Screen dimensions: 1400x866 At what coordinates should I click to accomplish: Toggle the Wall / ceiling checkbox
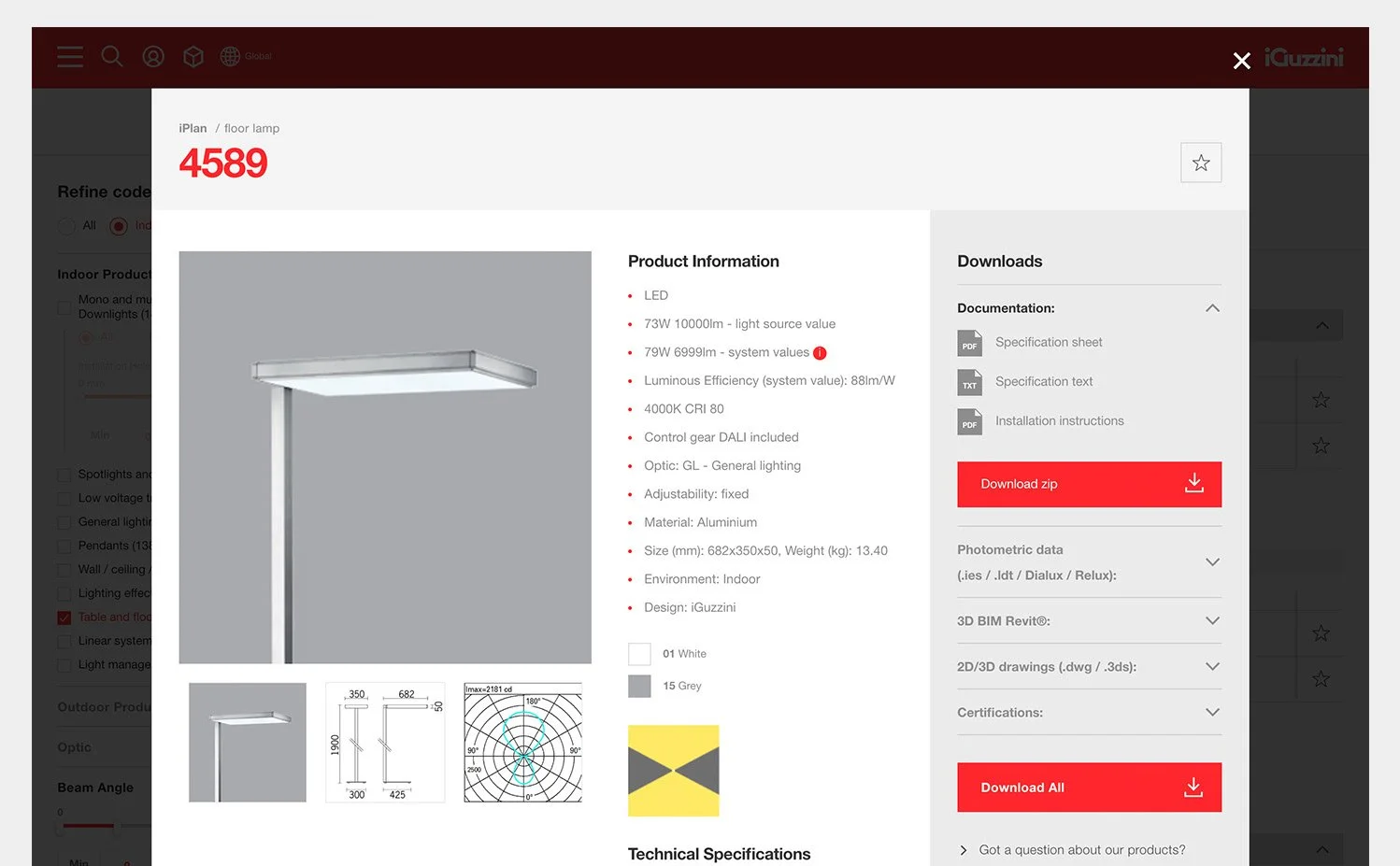coord(64,570)
